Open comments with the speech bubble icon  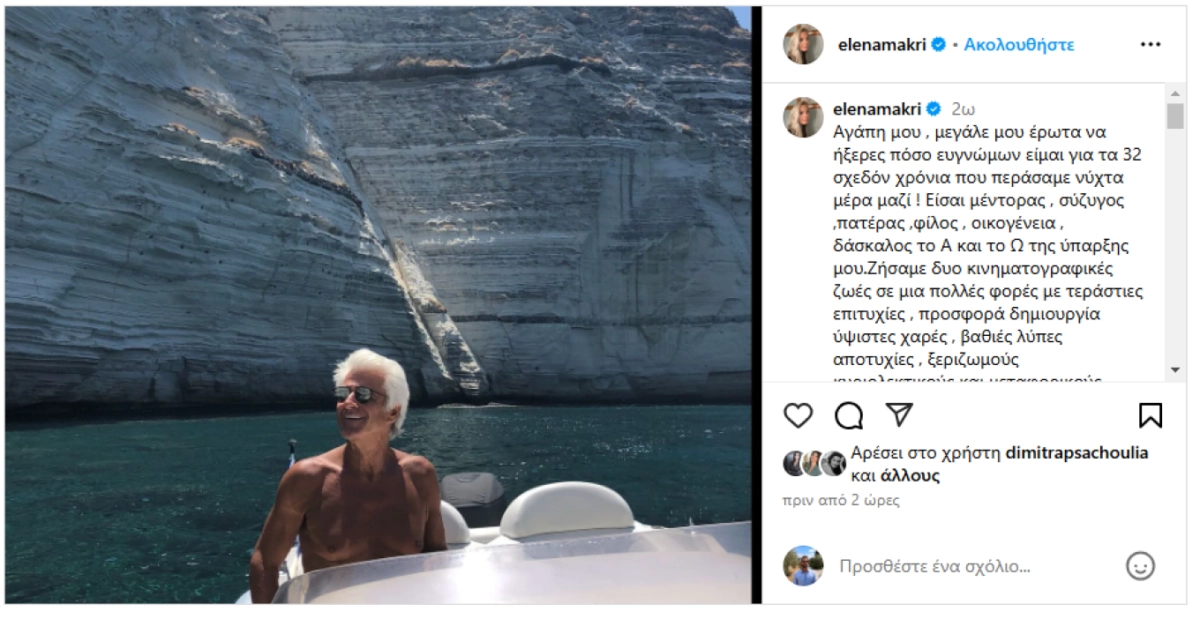pyautogui.click(x=849, y=415)
